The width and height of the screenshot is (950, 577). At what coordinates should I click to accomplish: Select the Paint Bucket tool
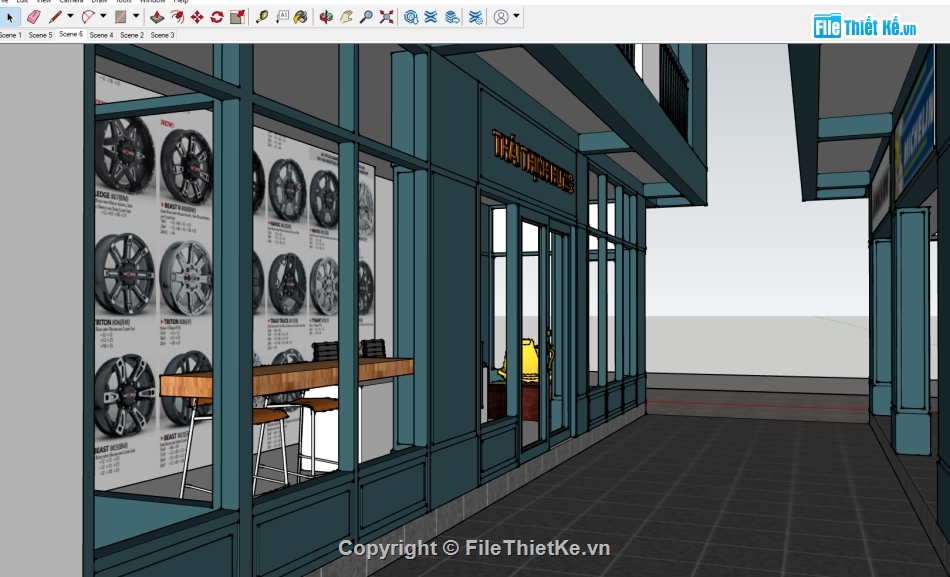pyautogui.click(x=301, y=17)
